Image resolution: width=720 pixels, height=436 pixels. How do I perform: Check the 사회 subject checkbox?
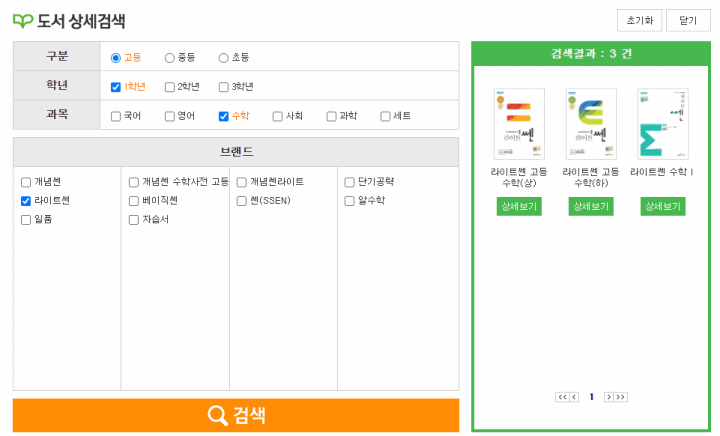[277, 117]
